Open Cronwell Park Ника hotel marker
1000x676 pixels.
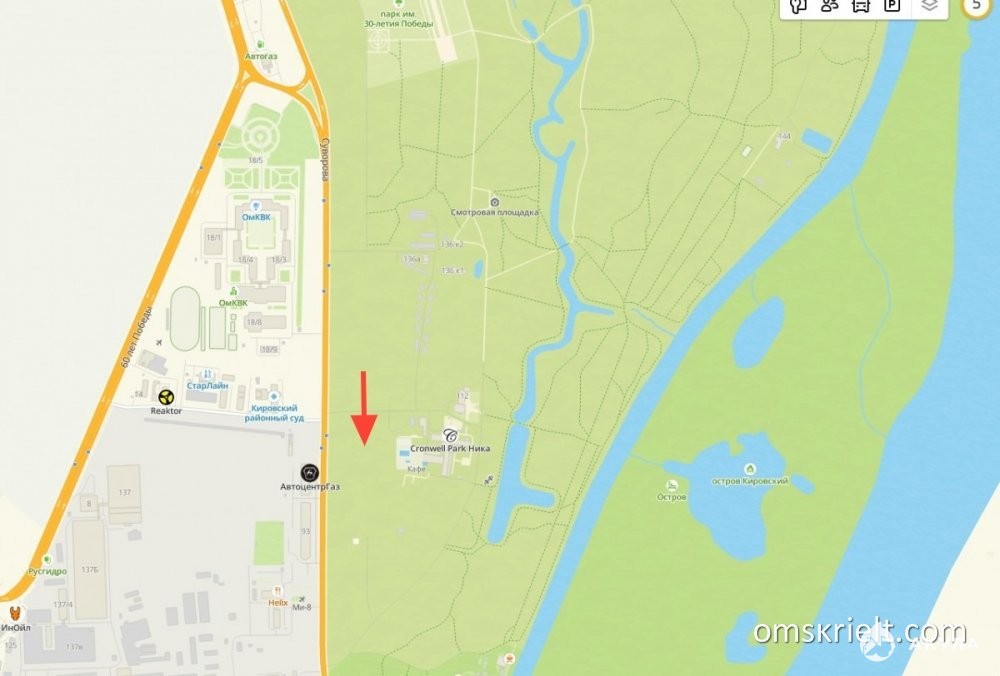(450, 436)
